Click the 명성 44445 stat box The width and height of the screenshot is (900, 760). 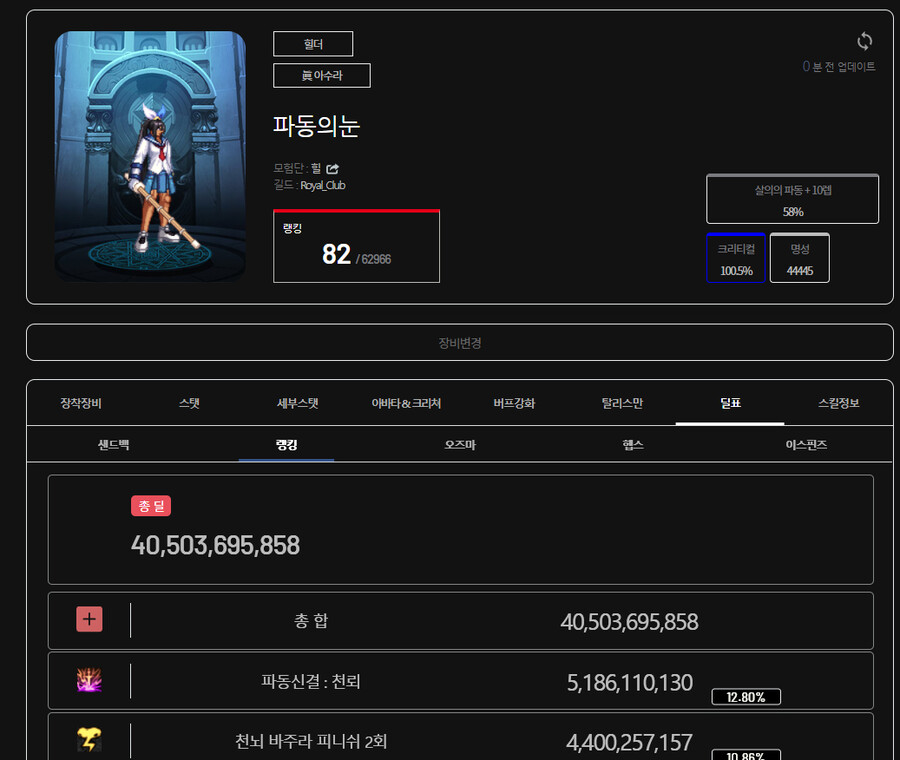pos(799,258)
